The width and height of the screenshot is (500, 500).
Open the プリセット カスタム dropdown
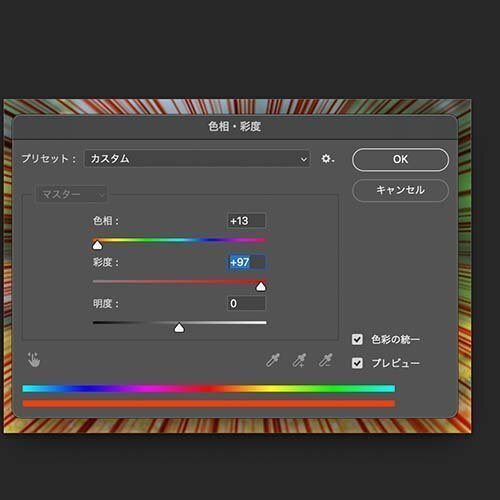pyautogui.click(x=197, y=159)
